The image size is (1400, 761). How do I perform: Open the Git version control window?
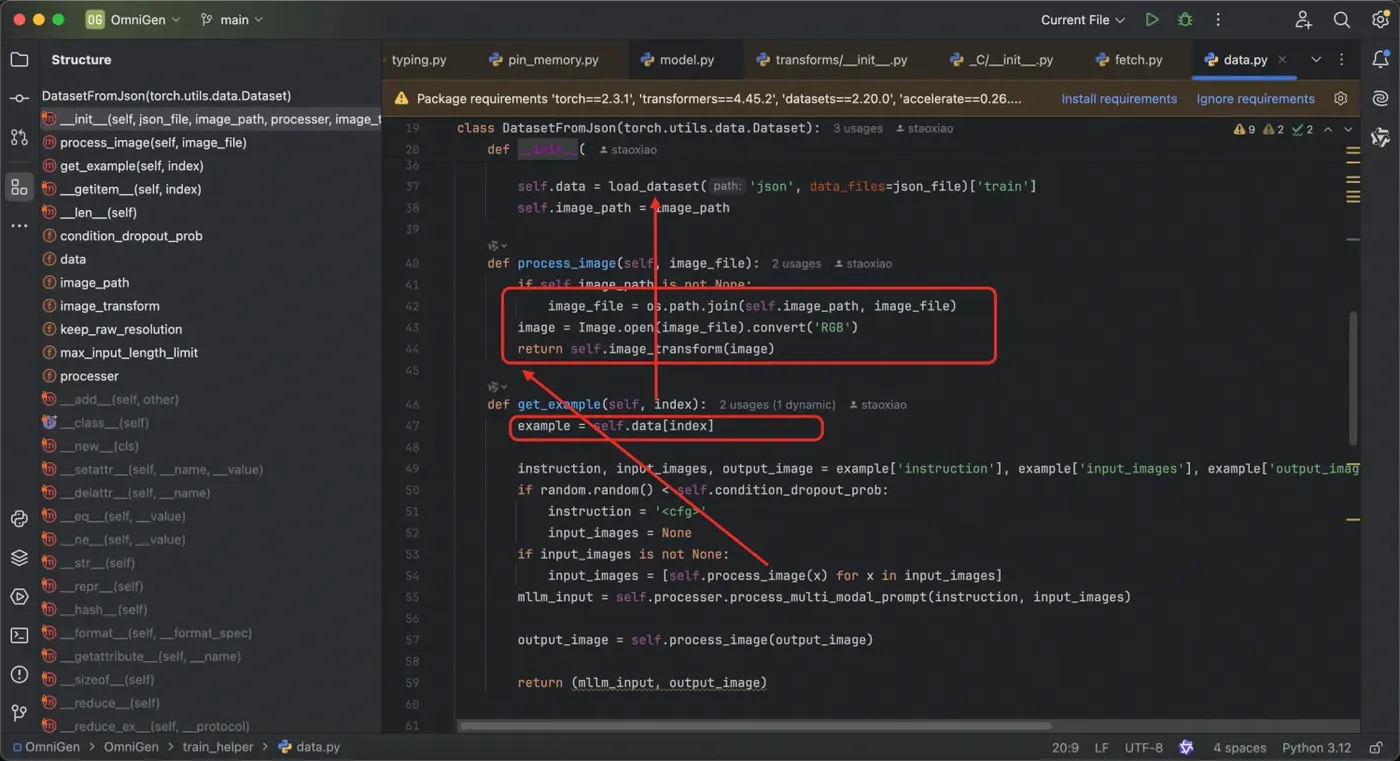[19, 713]
